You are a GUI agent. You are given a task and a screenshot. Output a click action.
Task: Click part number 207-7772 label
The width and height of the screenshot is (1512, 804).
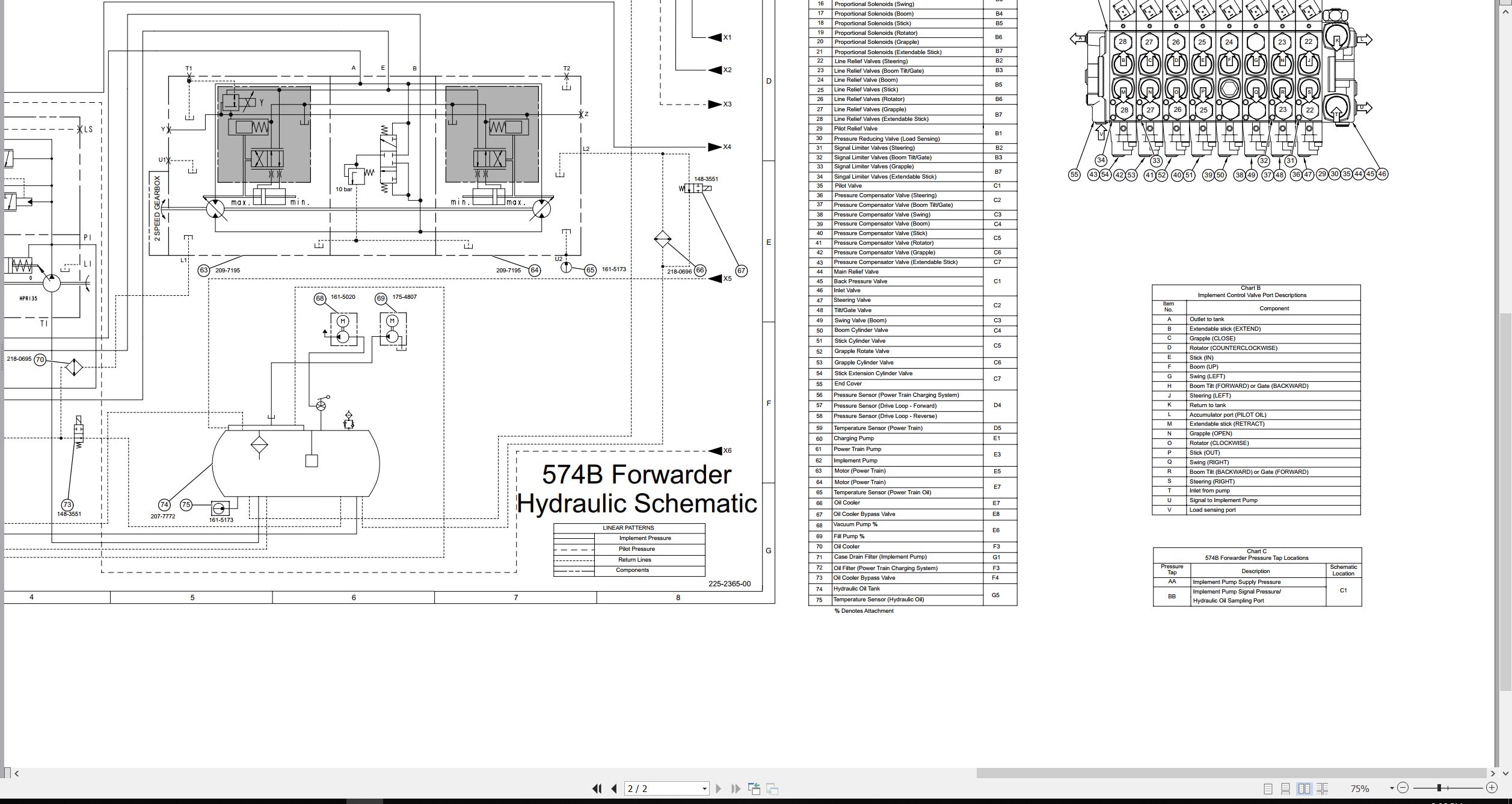(x=163, y=517)
